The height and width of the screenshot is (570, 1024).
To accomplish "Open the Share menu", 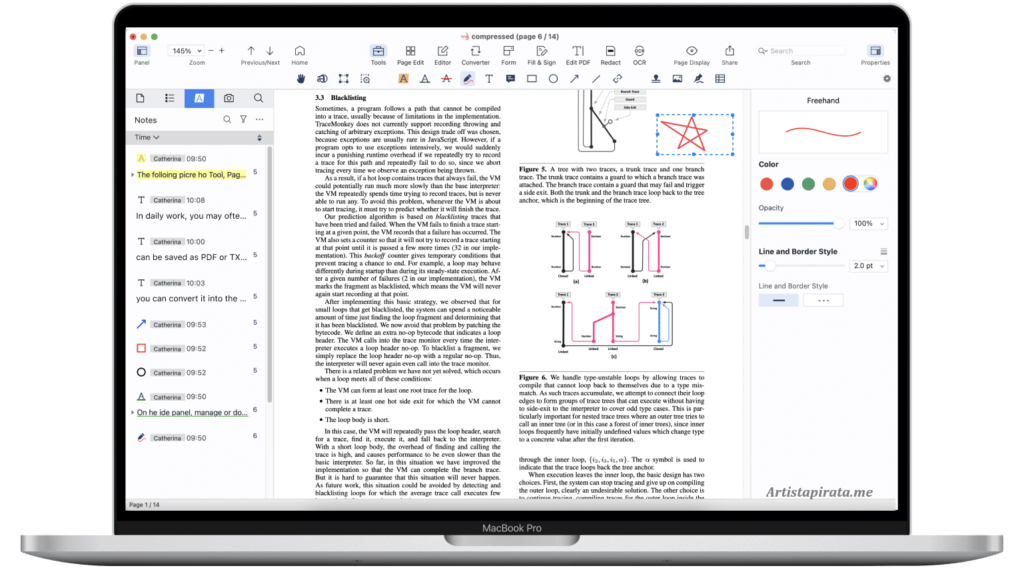I will tap(729, 55).
